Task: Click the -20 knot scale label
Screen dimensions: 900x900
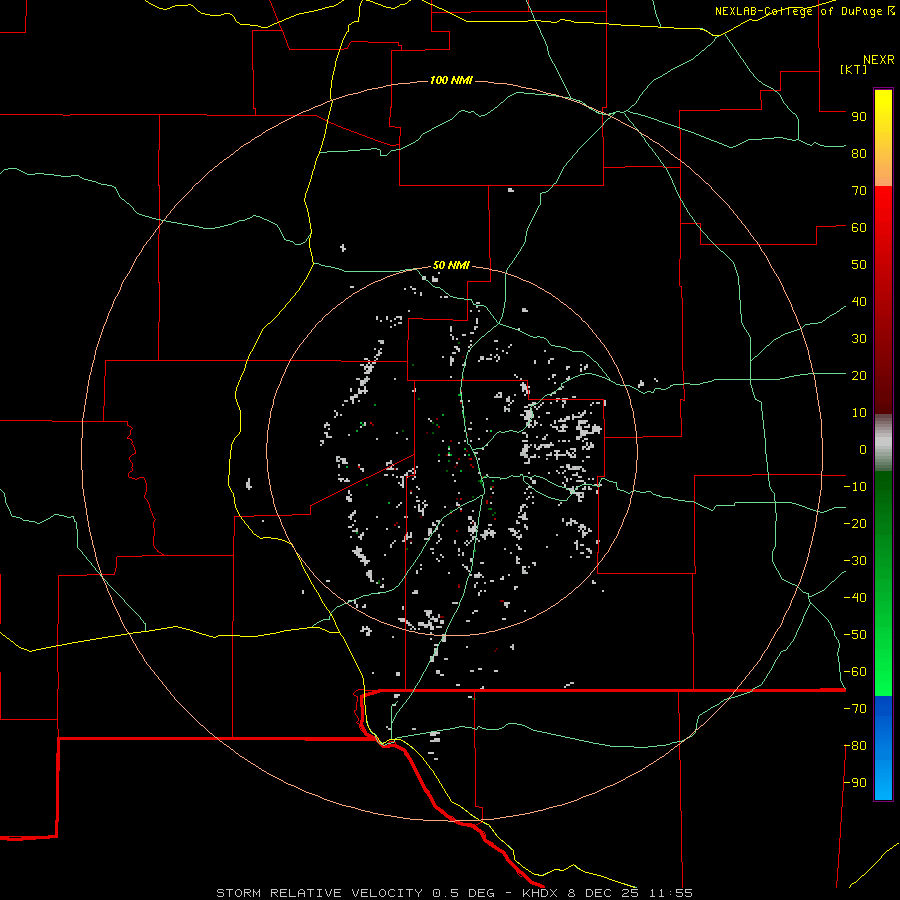Action: pos(855,523)
